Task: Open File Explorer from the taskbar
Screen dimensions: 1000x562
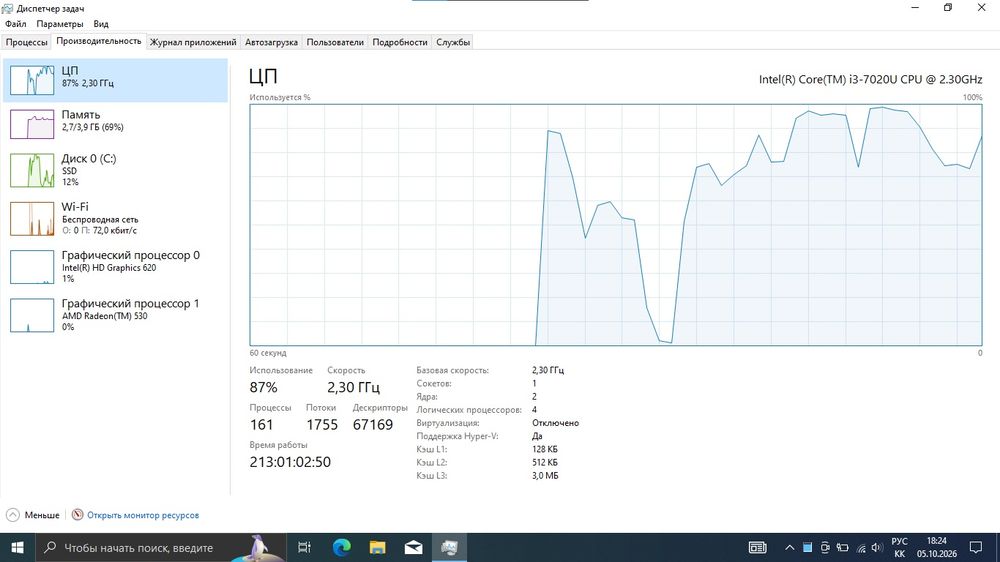Action: [x=378, y=547]
